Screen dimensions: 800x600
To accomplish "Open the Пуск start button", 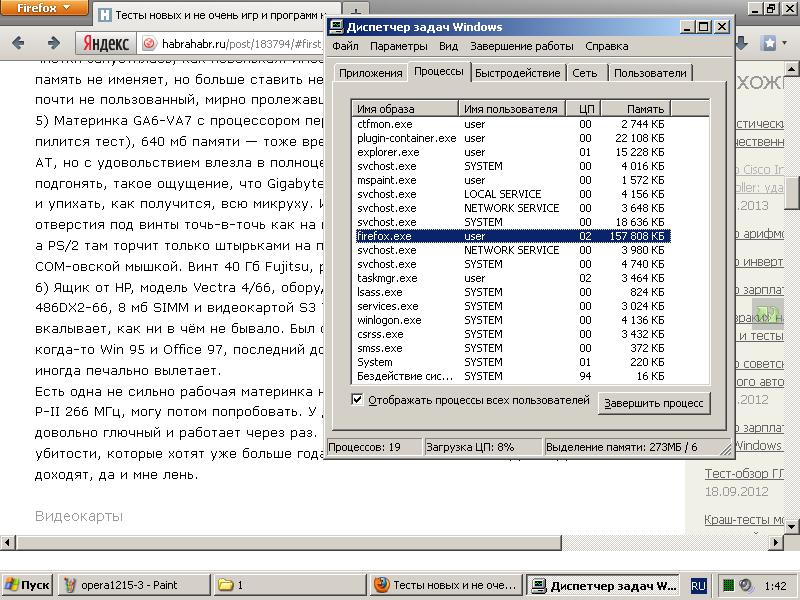I will [28, 585].
